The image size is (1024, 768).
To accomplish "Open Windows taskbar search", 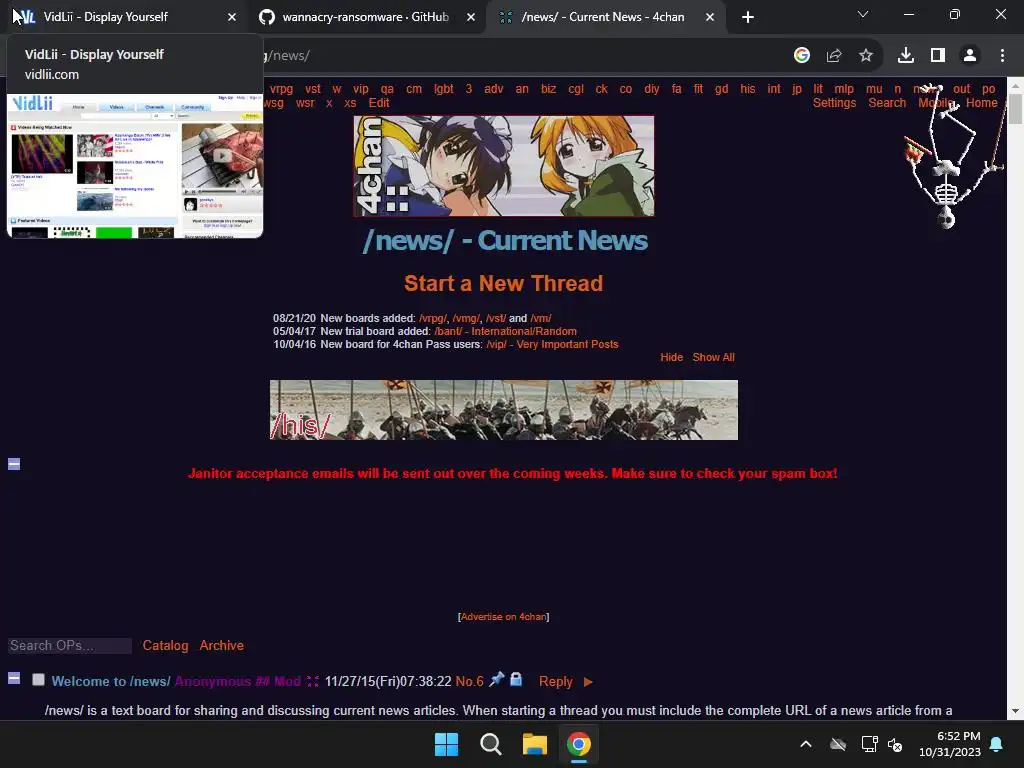I will (490, 744).
